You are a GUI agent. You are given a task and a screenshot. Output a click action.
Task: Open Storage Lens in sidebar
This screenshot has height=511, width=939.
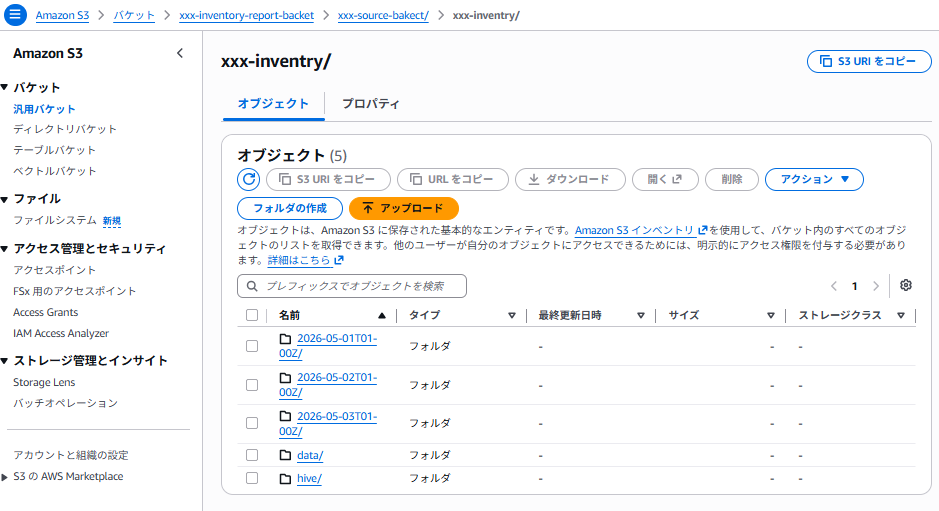[44, 382]
